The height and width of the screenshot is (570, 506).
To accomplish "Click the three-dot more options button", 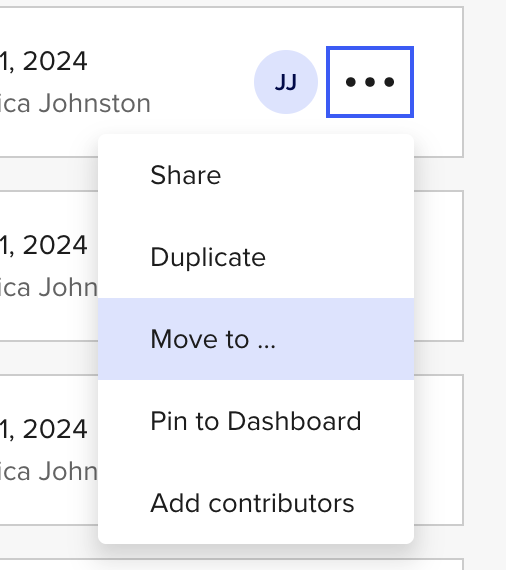I will pyautogui.click(x=370, y=82).
